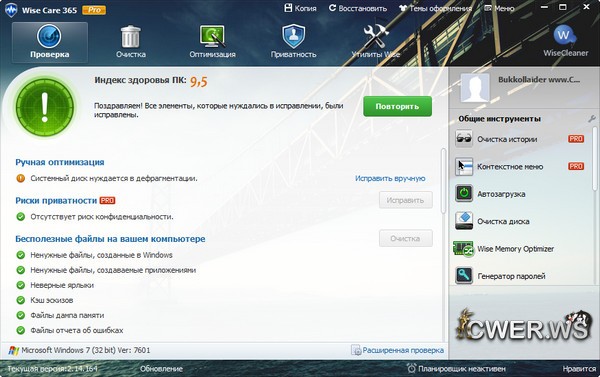Open Расширенная проверка link

398,350
